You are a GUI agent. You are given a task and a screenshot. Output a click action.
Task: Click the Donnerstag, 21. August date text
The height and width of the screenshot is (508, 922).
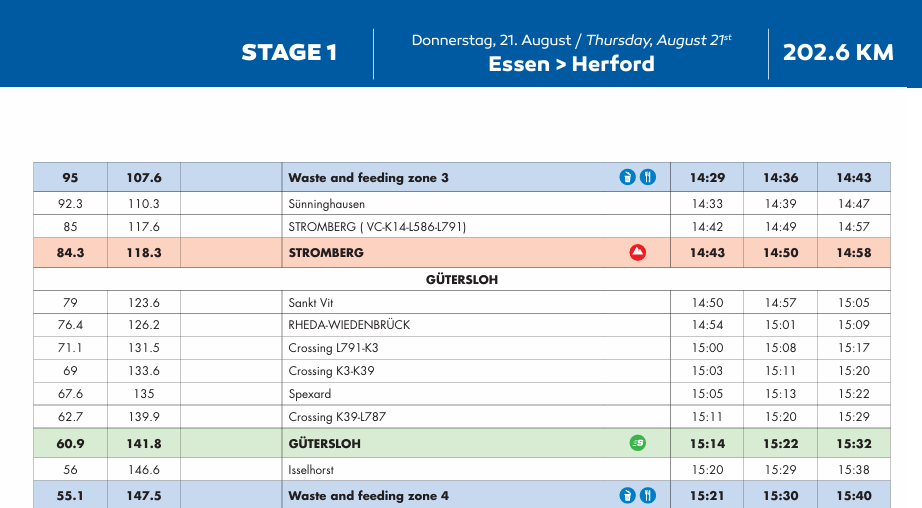(x=490, y=41)
